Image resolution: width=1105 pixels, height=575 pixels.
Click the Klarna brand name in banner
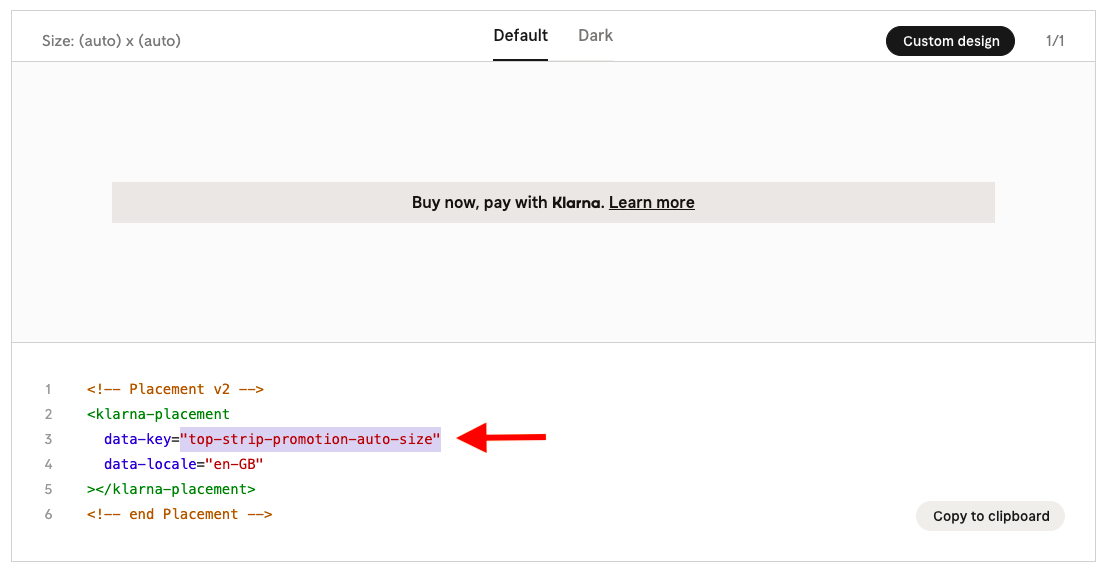click(x=577, y=203)
